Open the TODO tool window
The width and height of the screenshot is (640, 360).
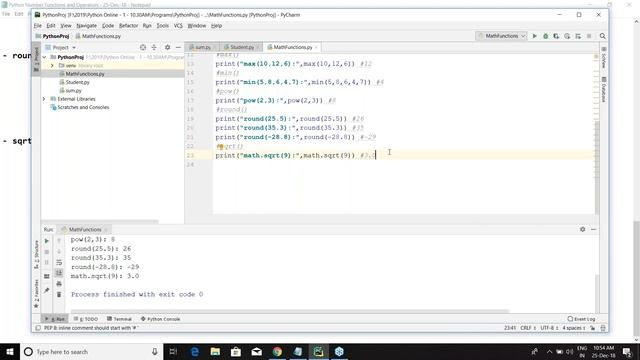(86, 319)
